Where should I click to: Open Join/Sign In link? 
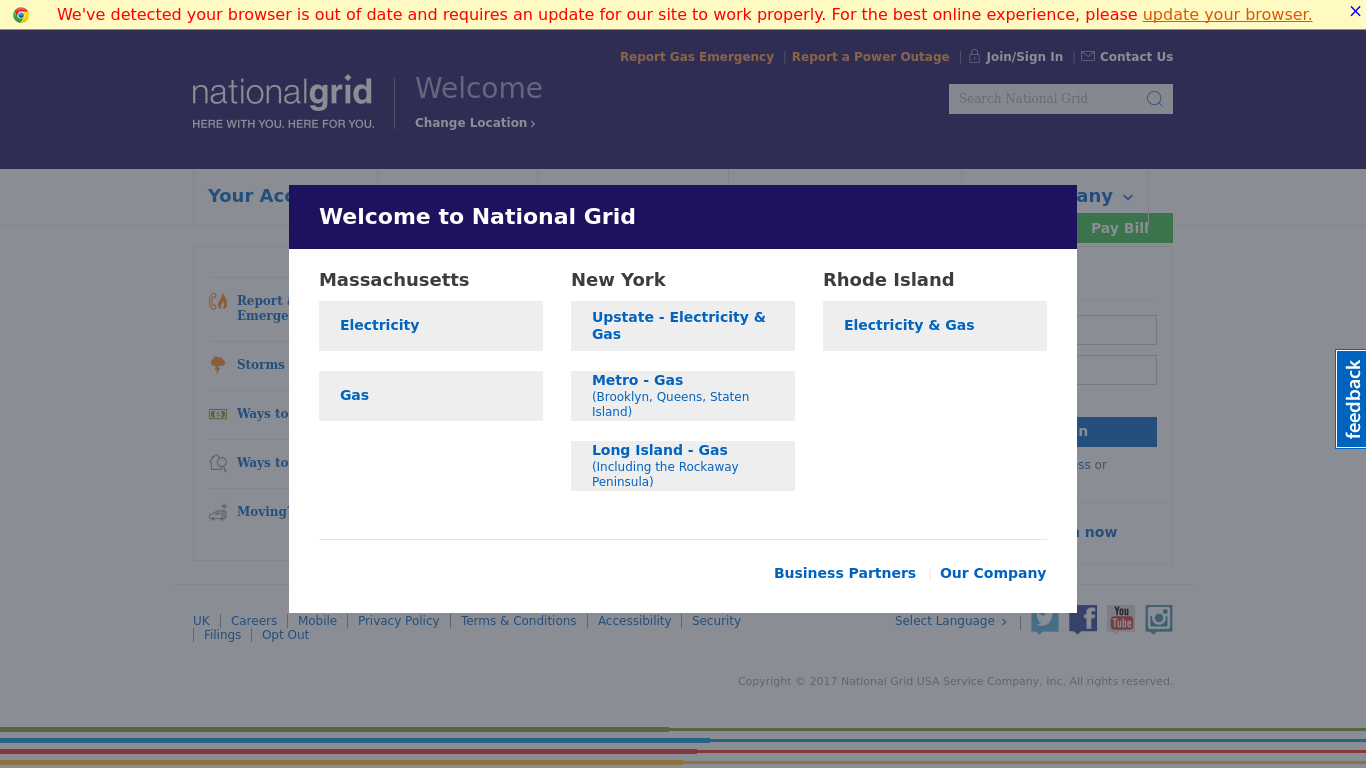point(1024,57)
